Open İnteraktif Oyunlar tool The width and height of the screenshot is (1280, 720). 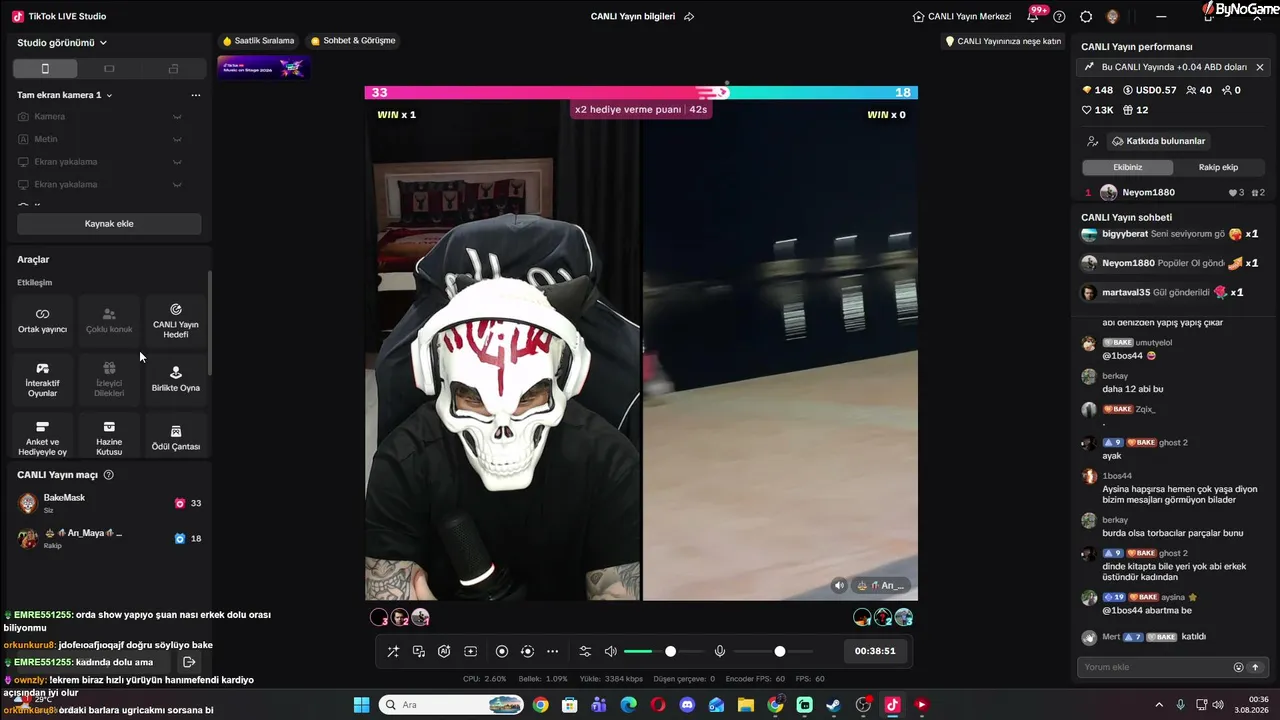tap(42, 379)
